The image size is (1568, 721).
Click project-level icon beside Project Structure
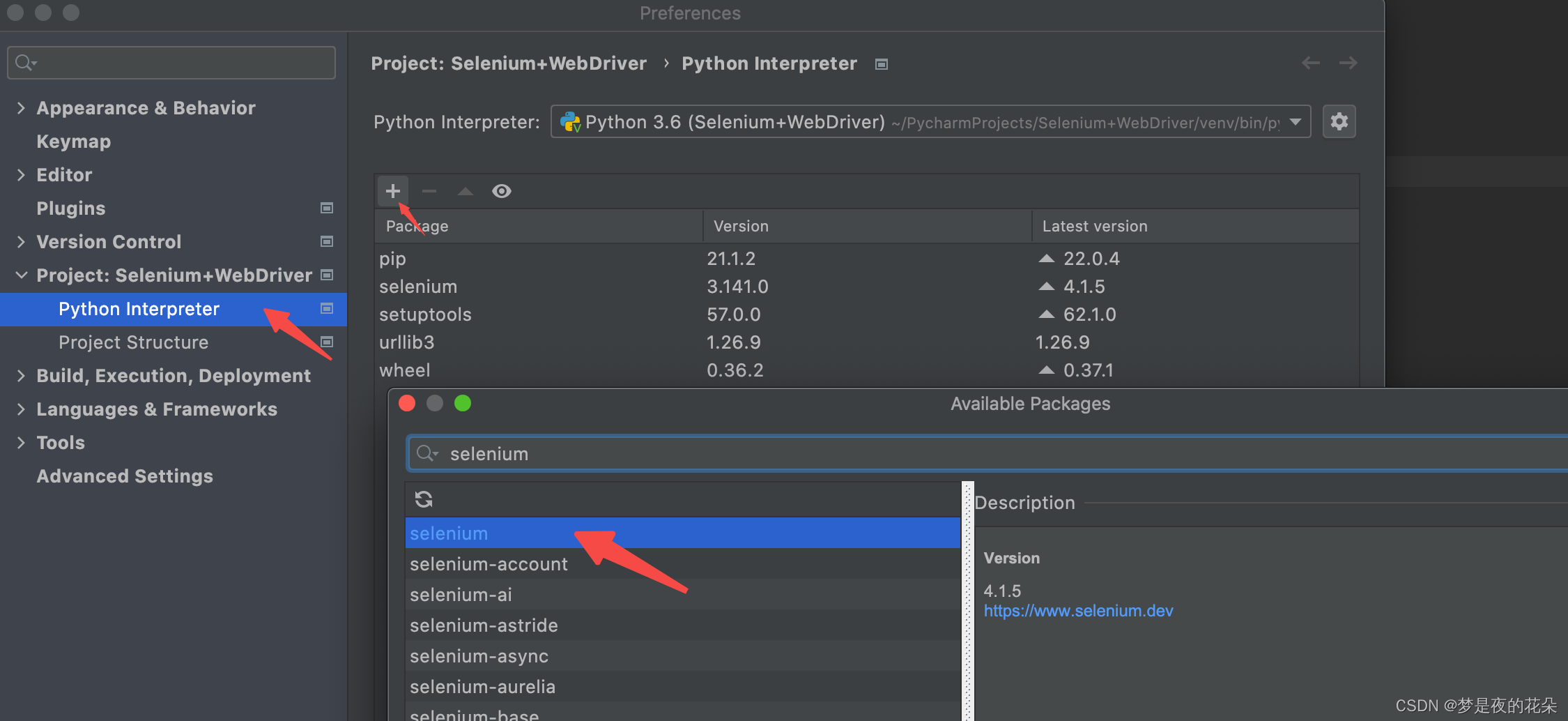coord(326,342)
